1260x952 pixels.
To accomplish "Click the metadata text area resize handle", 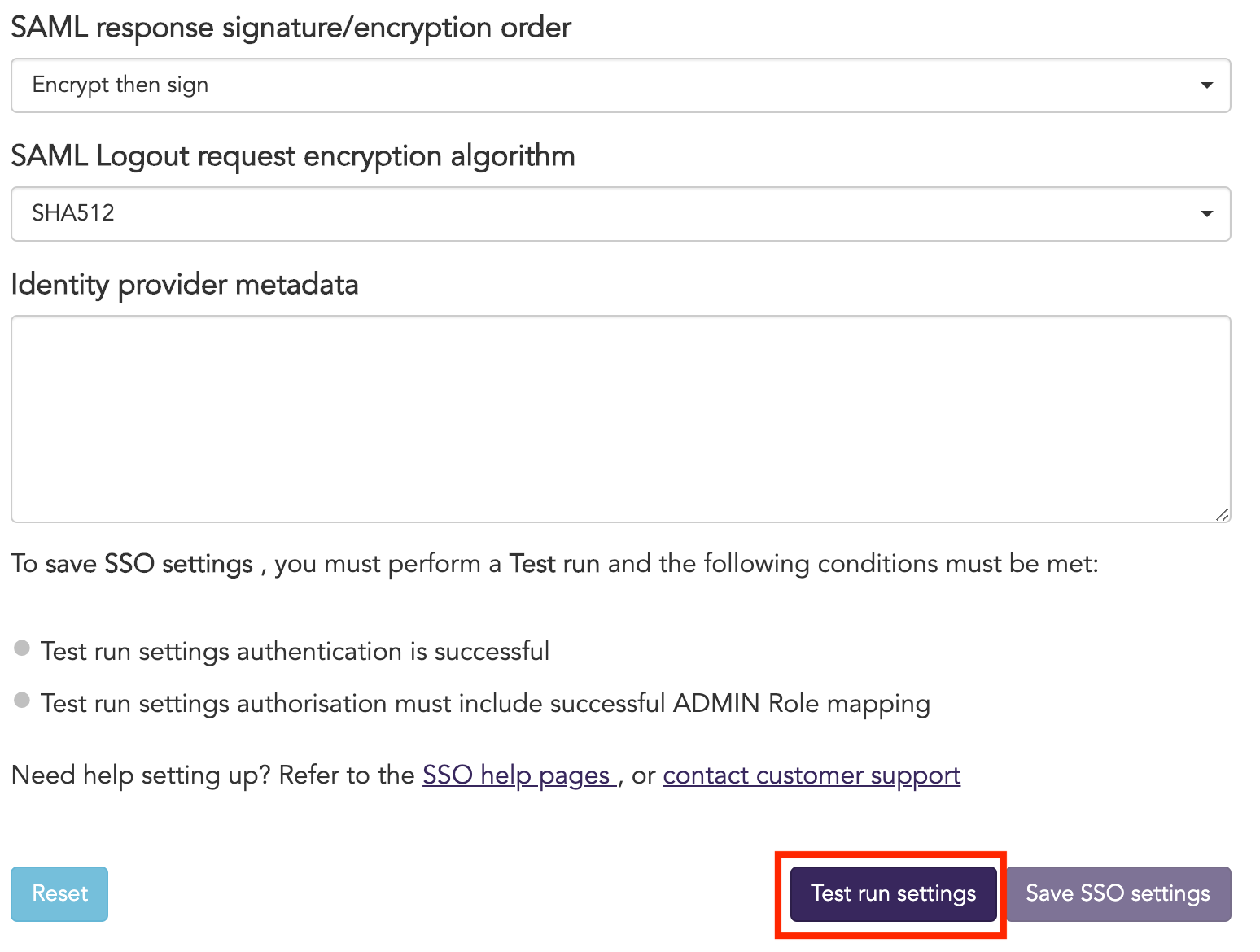I will 1222,514.
